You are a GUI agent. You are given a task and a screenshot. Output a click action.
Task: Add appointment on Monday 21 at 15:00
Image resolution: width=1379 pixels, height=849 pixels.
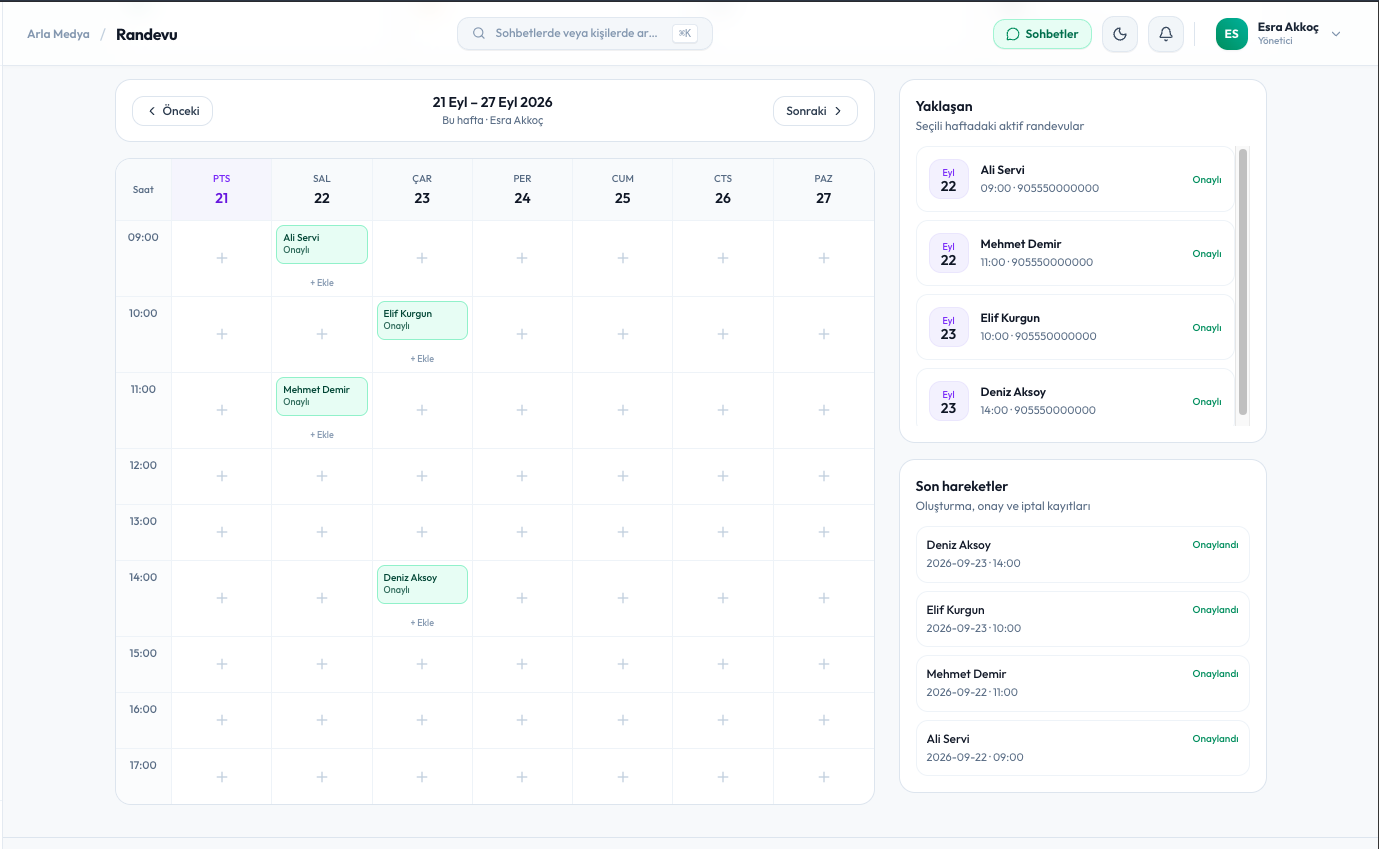(222, 664)
